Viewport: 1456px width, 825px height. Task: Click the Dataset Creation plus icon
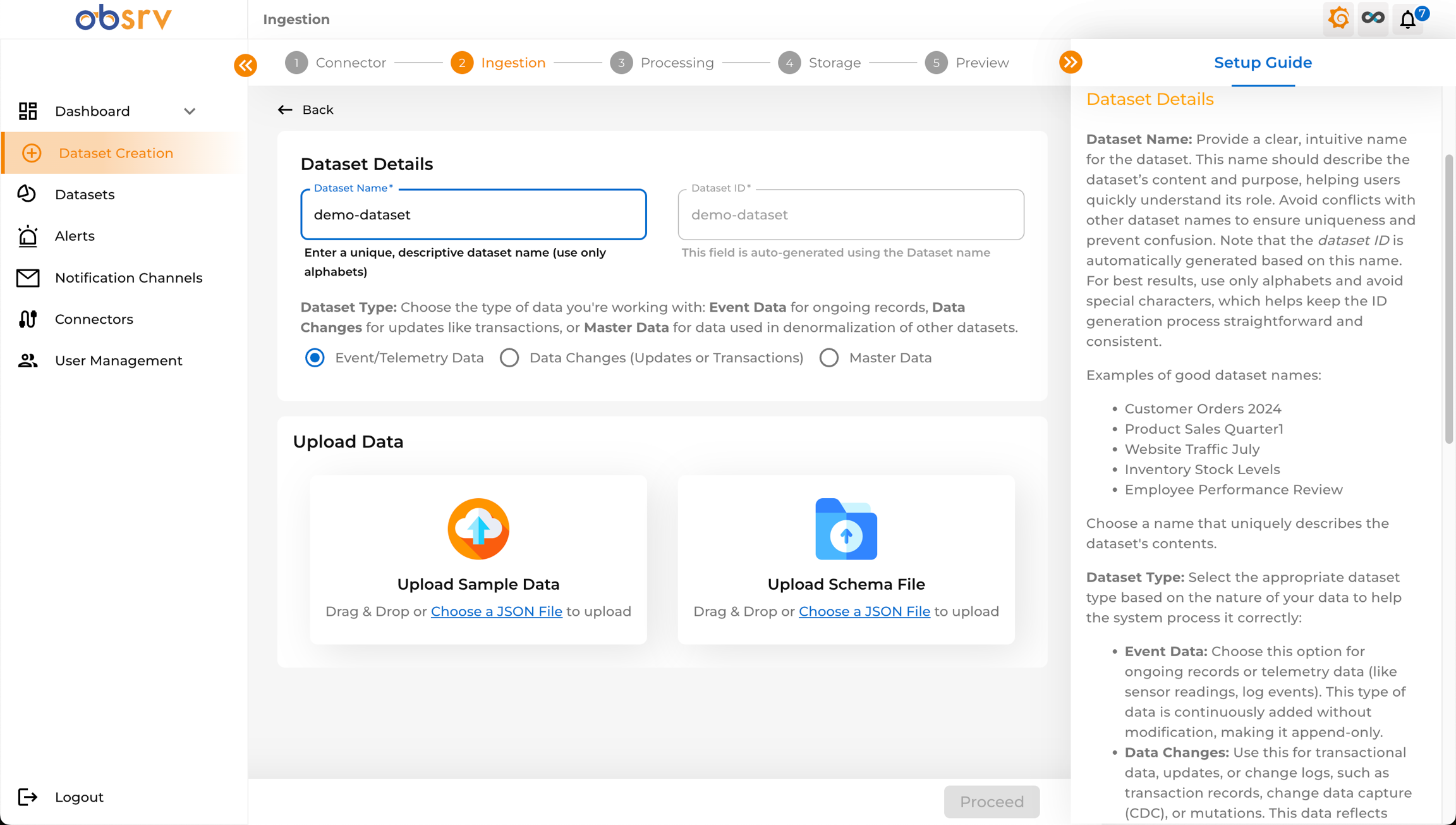click(x=31, y=153)
